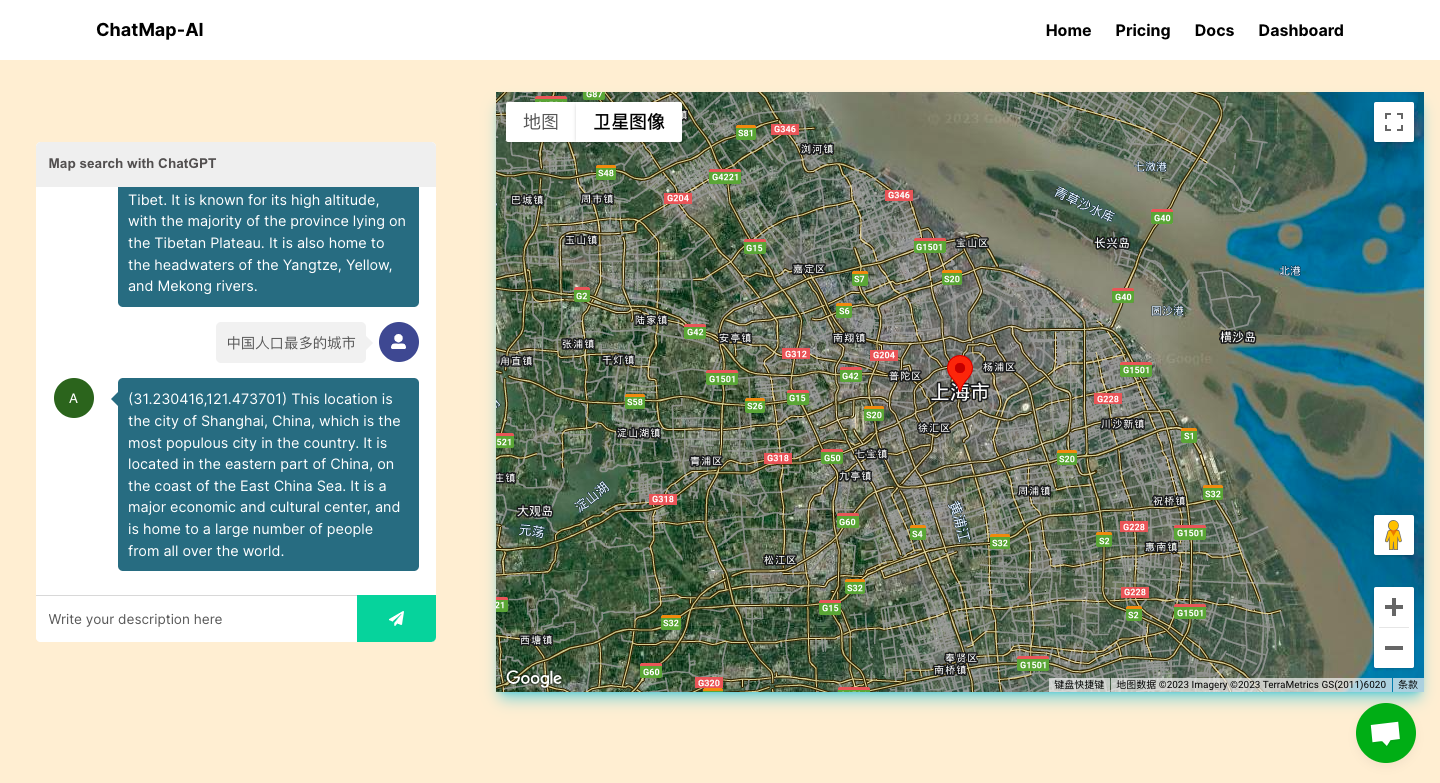The image size is (1440, 783).
Task: Click the 七宝镇 town label
Action: point(871,454)
